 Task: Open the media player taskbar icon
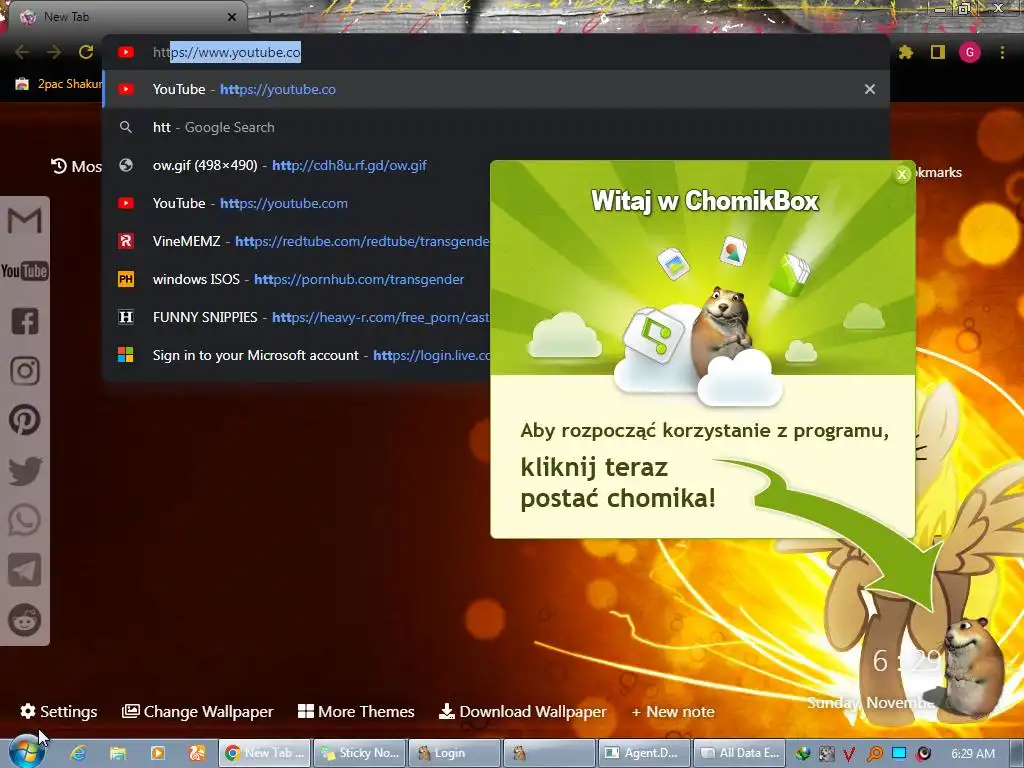click(157, 753)
